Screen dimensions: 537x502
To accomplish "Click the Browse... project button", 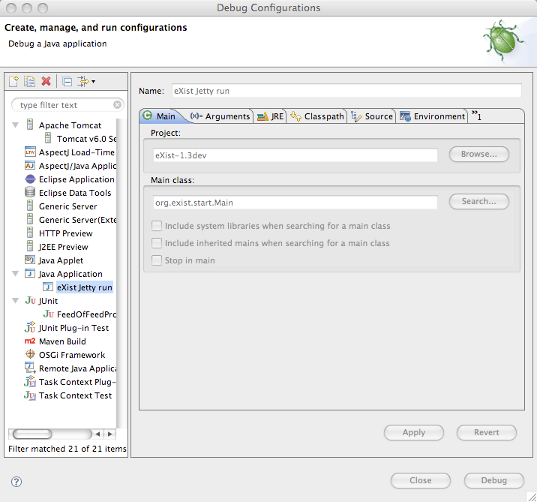I will [479, 154].
